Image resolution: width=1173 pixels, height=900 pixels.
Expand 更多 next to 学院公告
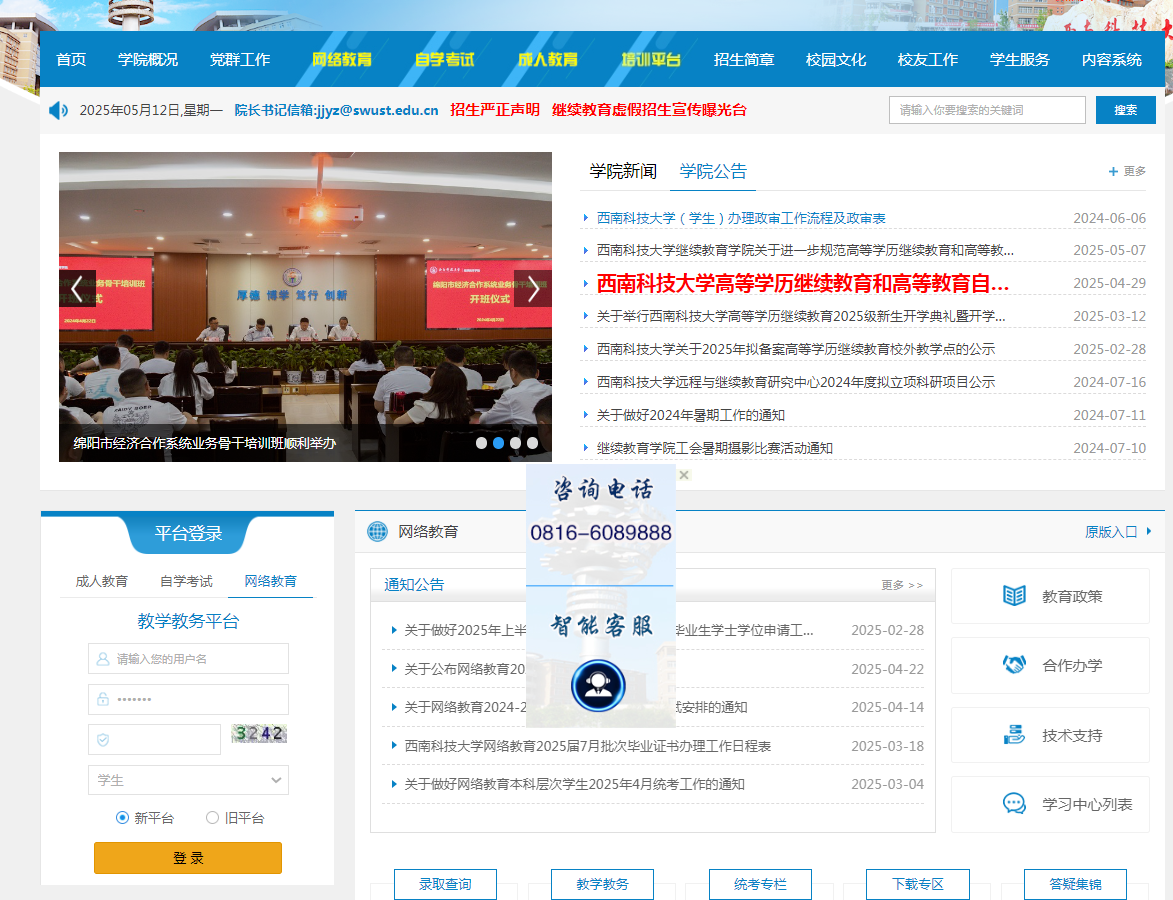(1127, 171)
